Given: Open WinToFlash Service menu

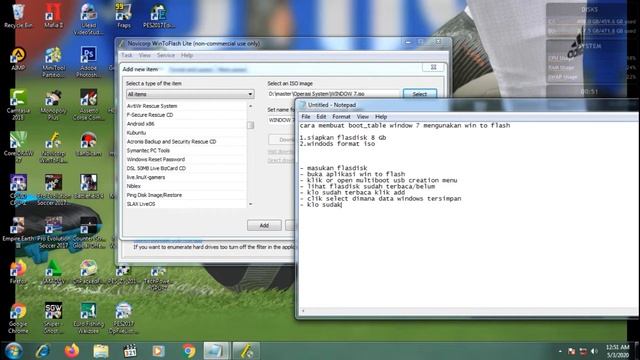Looking at the screenshot, I should 166,55.
